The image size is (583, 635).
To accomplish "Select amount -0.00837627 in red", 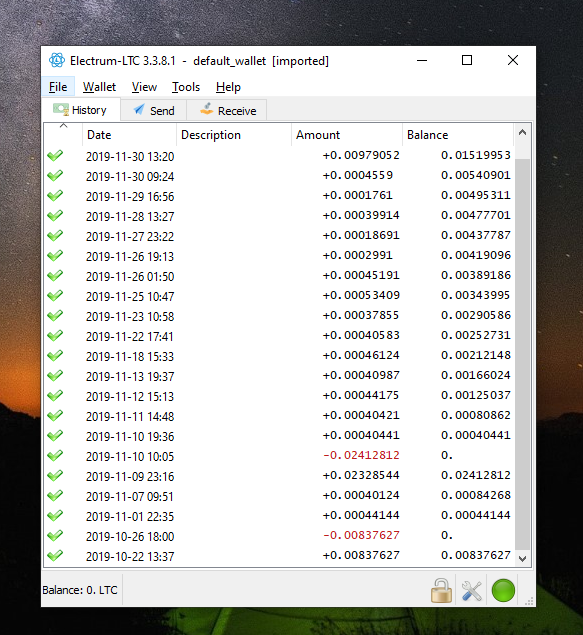I will point(362,535).
